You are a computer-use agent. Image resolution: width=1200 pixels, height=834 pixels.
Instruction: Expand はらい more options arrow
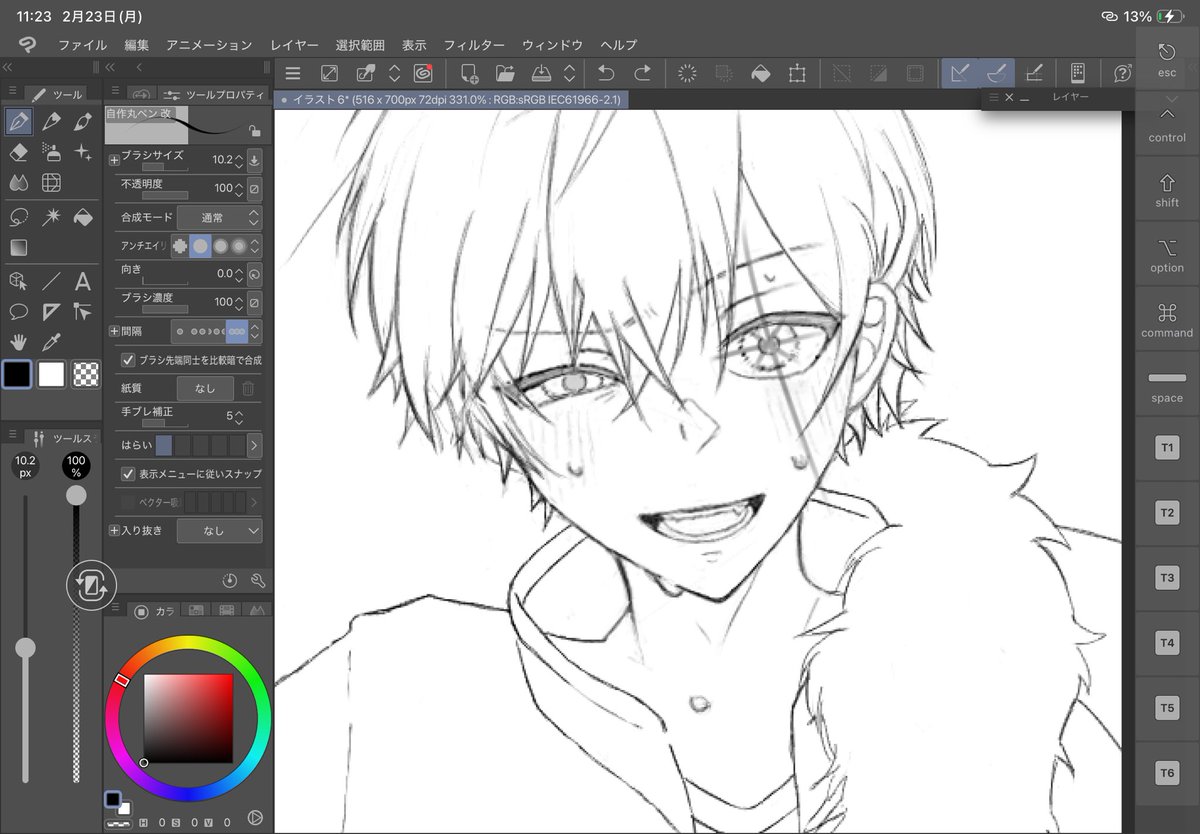pyautogui.click(x=254, y=445)
